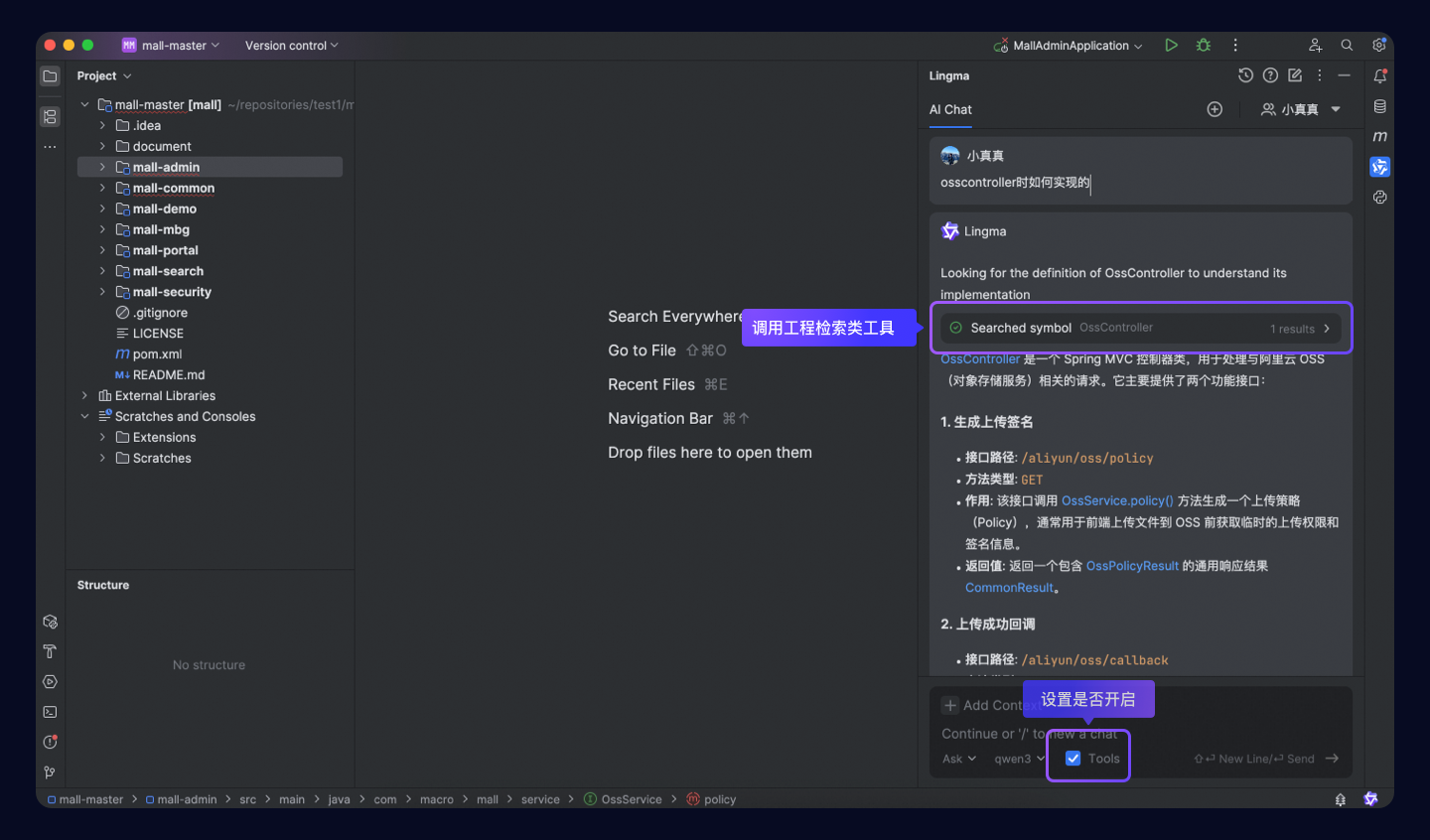Show more tool windows ellipsis in left sidebar
Image resolution: width=1430 pixels, height=840 pixels.
[50, 147]
